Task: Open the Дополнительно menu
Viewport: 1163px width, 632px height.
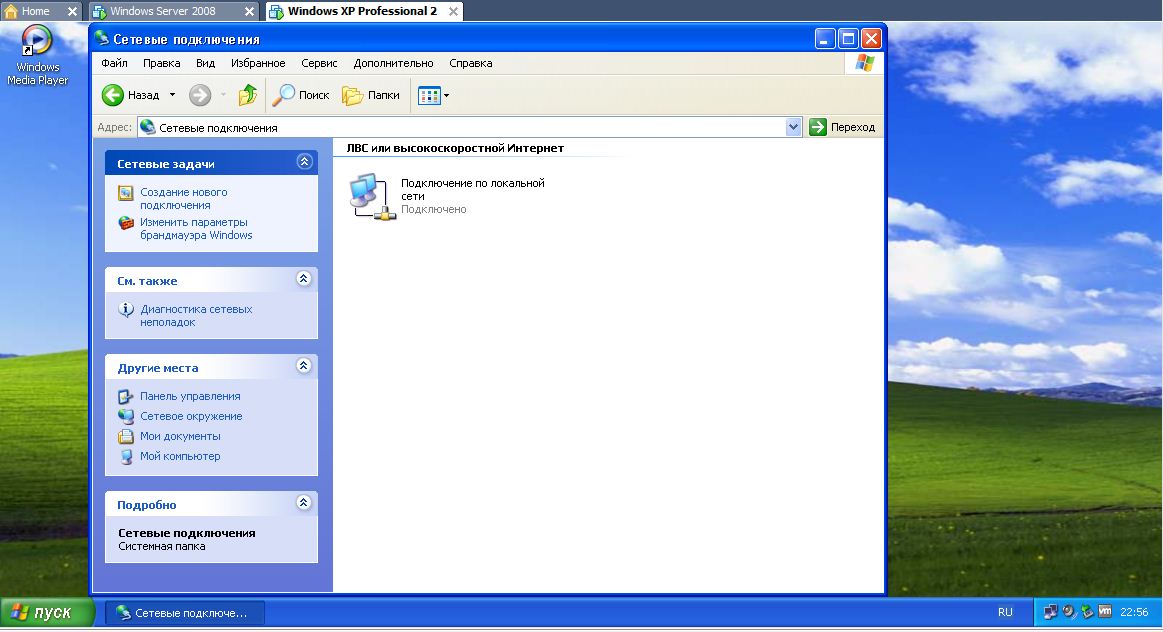Action: point(393,63)
